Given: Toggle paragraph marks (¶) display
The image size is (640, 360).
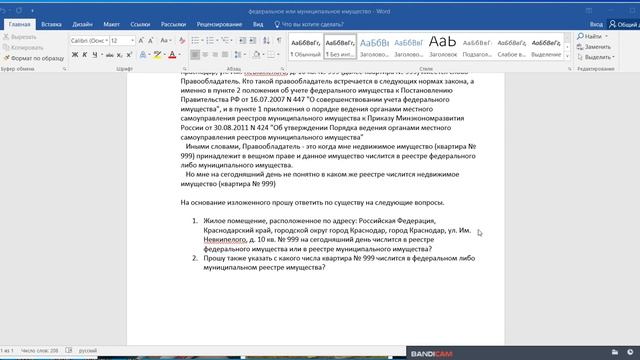Looking at the screenshot, I should pos(279,40).
